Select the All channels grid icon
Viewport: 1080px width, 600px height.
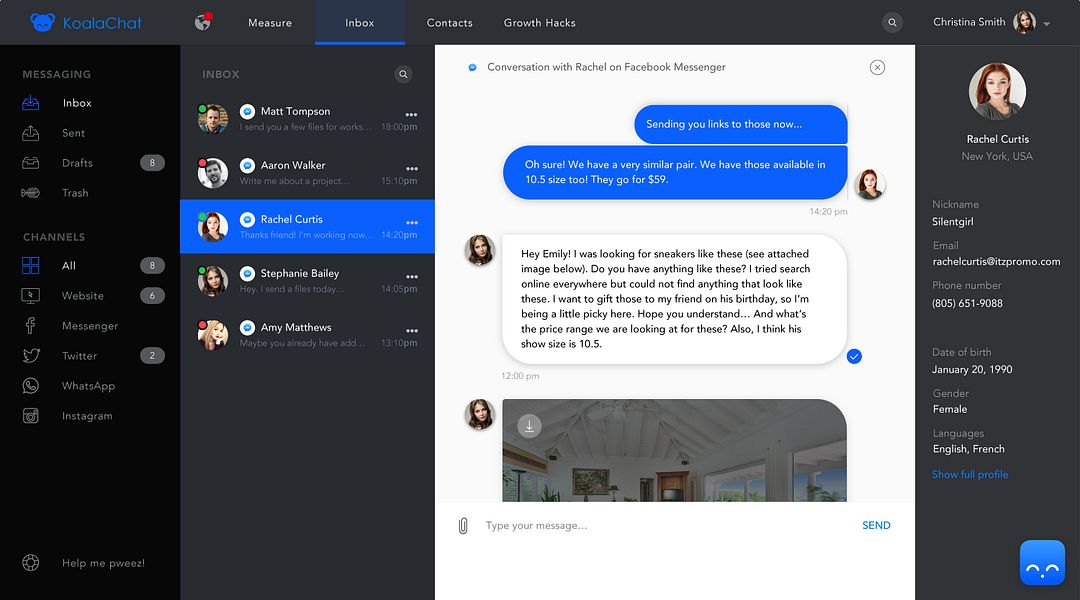click(30, 265)
